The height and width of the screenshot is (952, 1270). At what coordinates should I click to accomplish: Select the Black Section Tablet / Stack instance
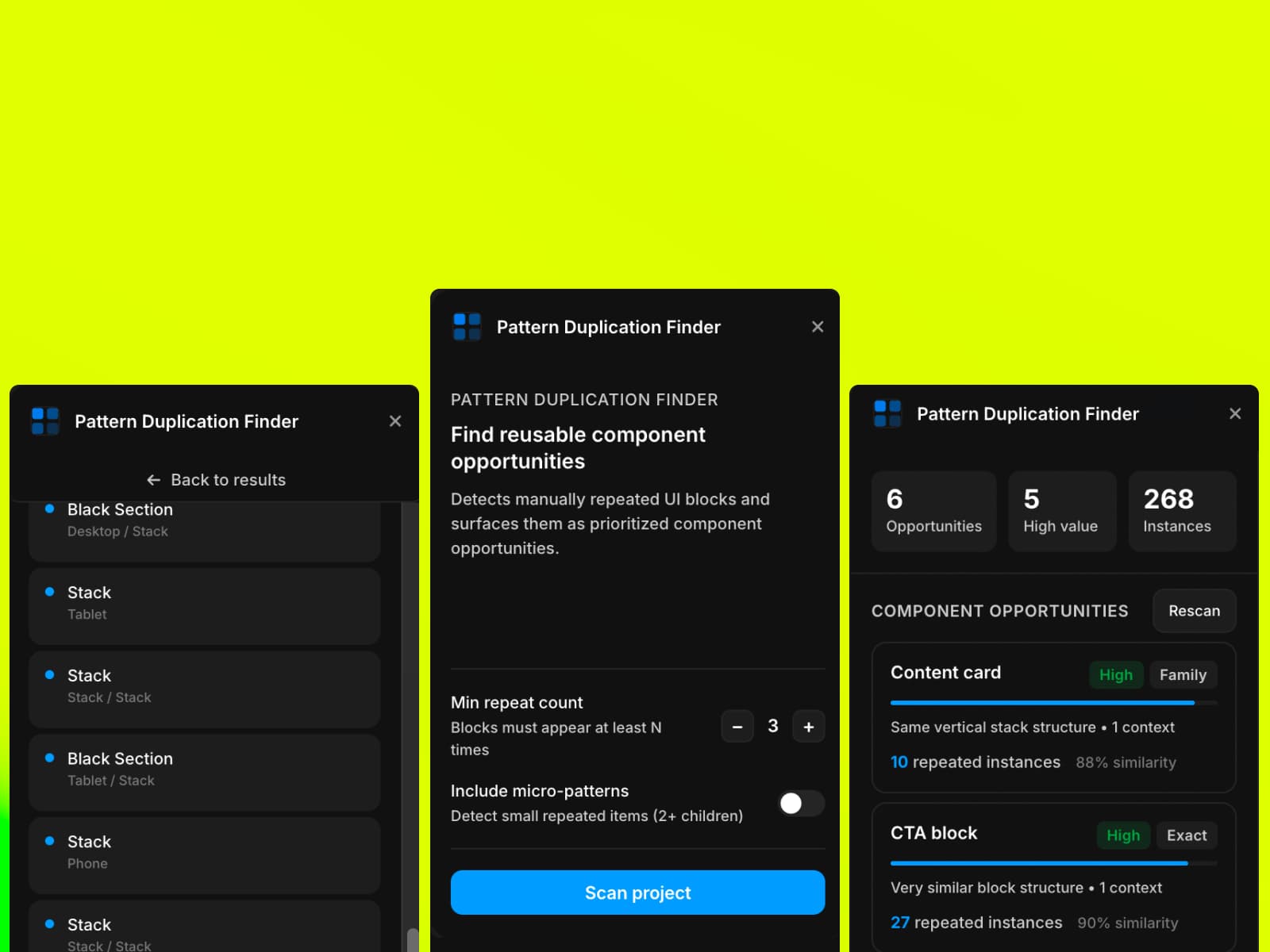click(205, 773)
